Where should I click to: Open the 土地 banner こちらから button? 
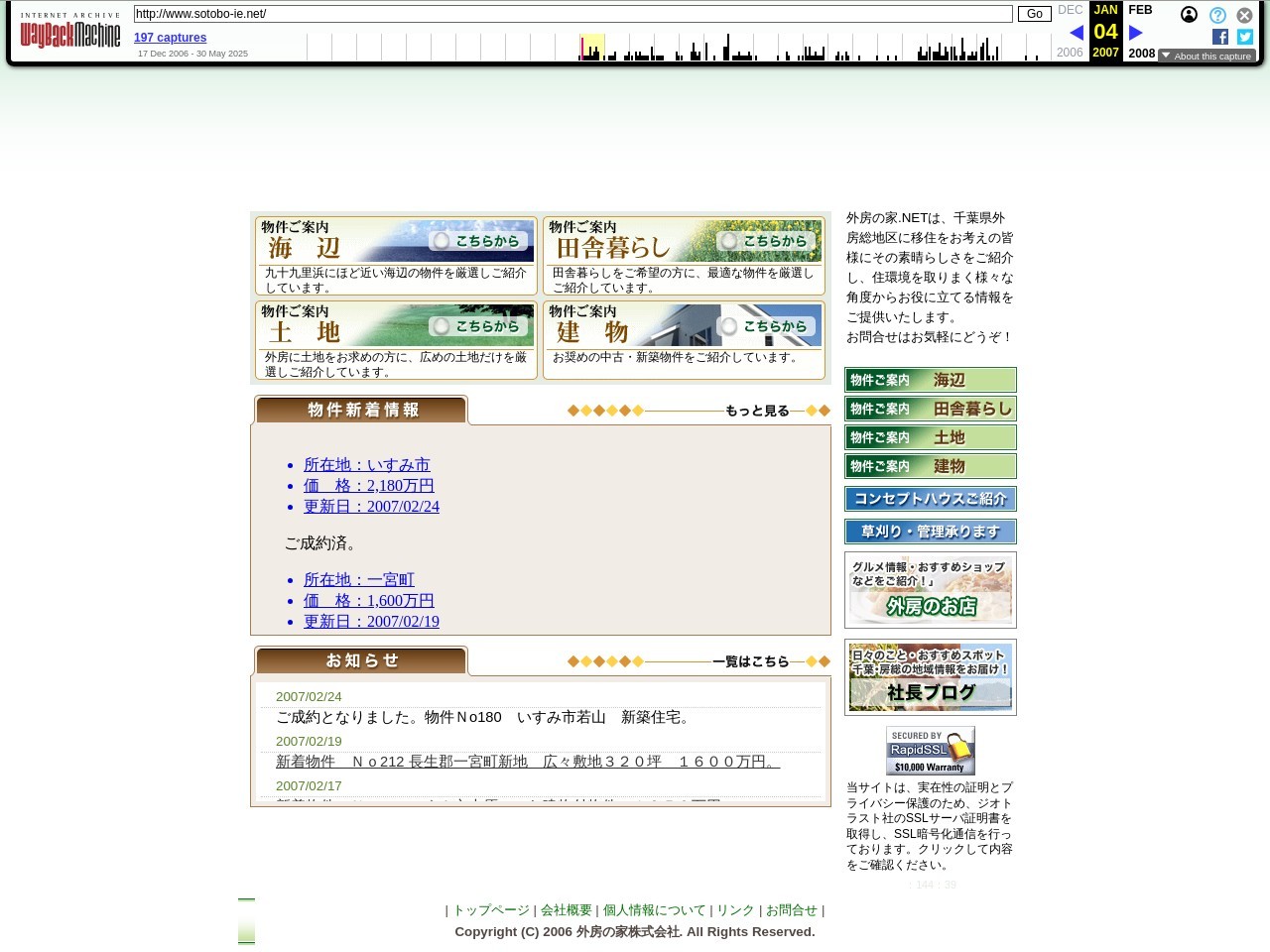point(480,326)
